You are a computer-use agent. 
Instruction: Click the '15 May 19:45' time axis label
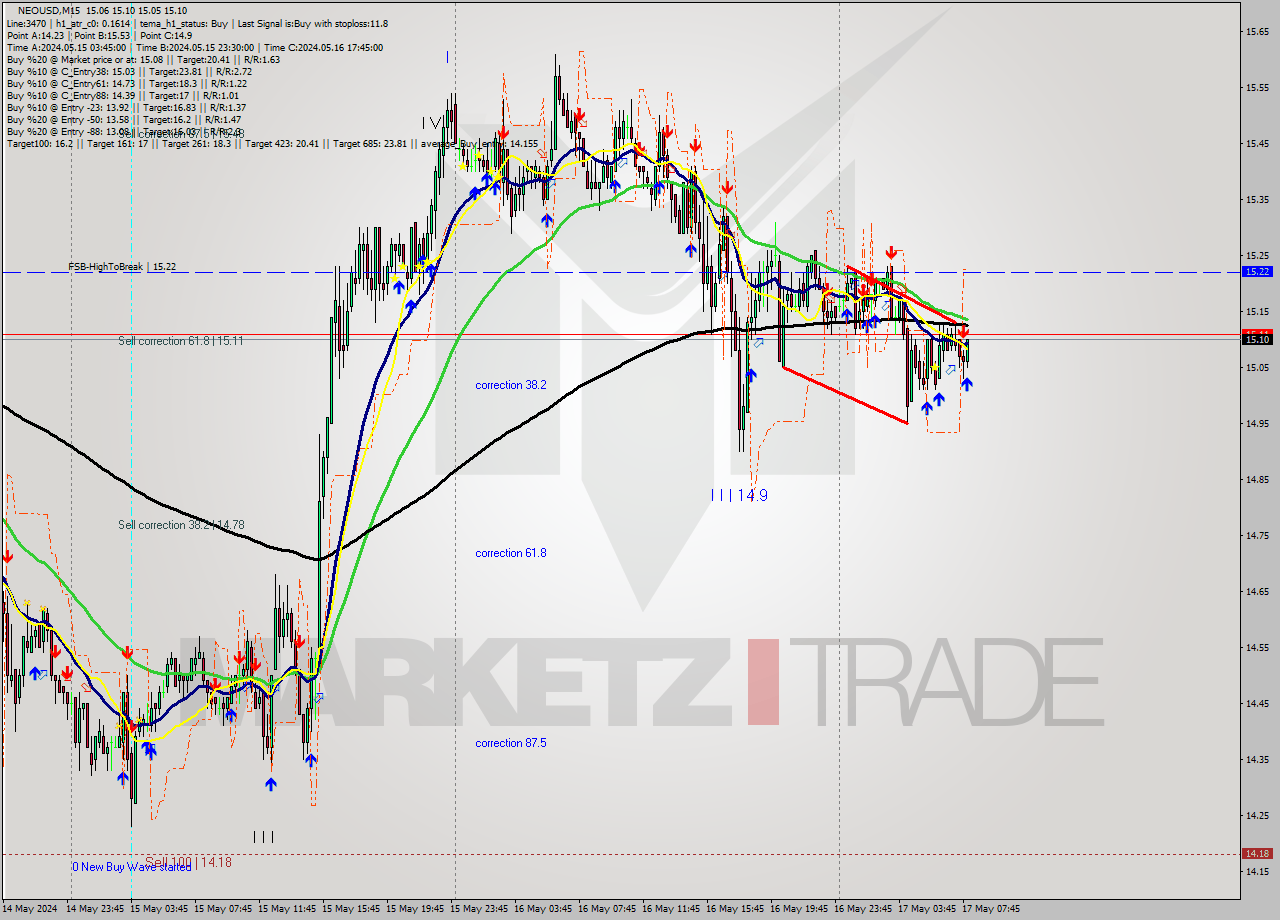pyautogui.click(x=416, y=909)
